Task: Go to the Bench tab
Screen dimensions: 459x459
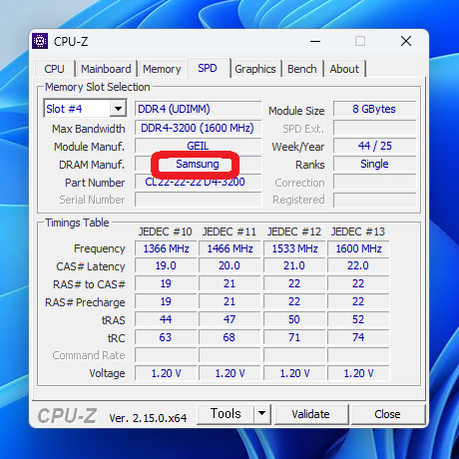Action: pos(302,69)
